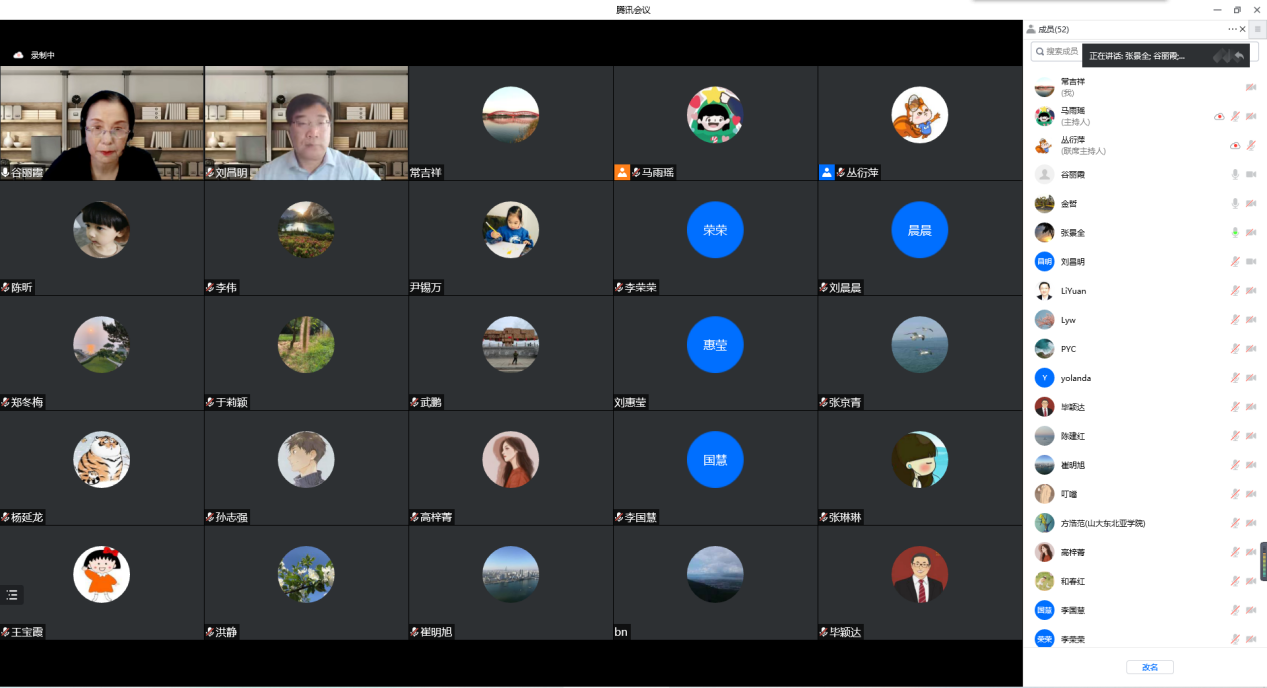Click the blue co-host badge on 丛衍萍's tile

pyautogui.click(x=826, y=172)
